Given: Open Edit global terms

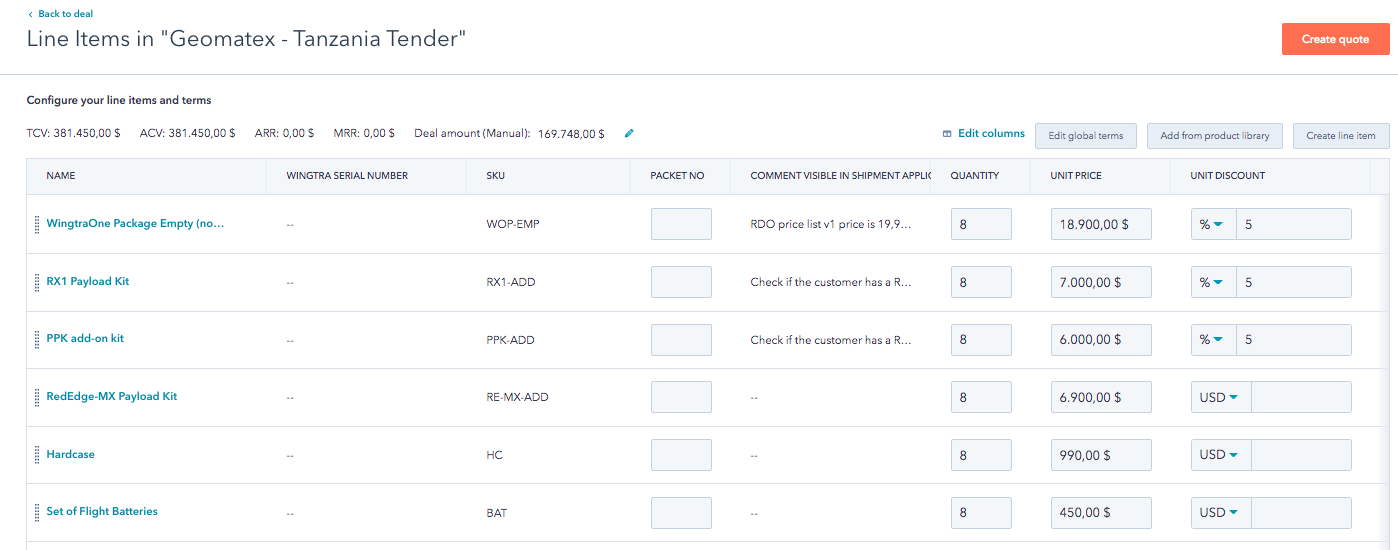Looking at the screenshot, I should [1085, 136].
